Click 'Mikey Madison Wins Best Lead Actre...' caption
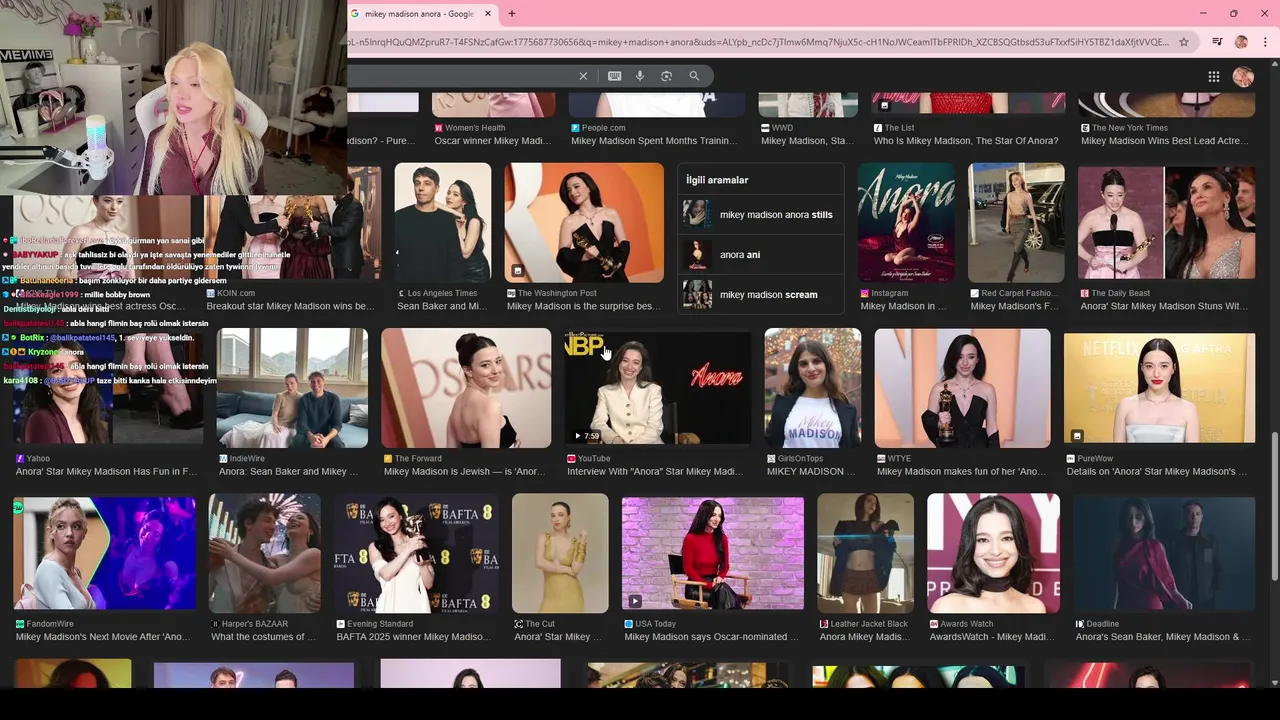Viewport: 1280px width, 720px height. tap(1164, 141)
